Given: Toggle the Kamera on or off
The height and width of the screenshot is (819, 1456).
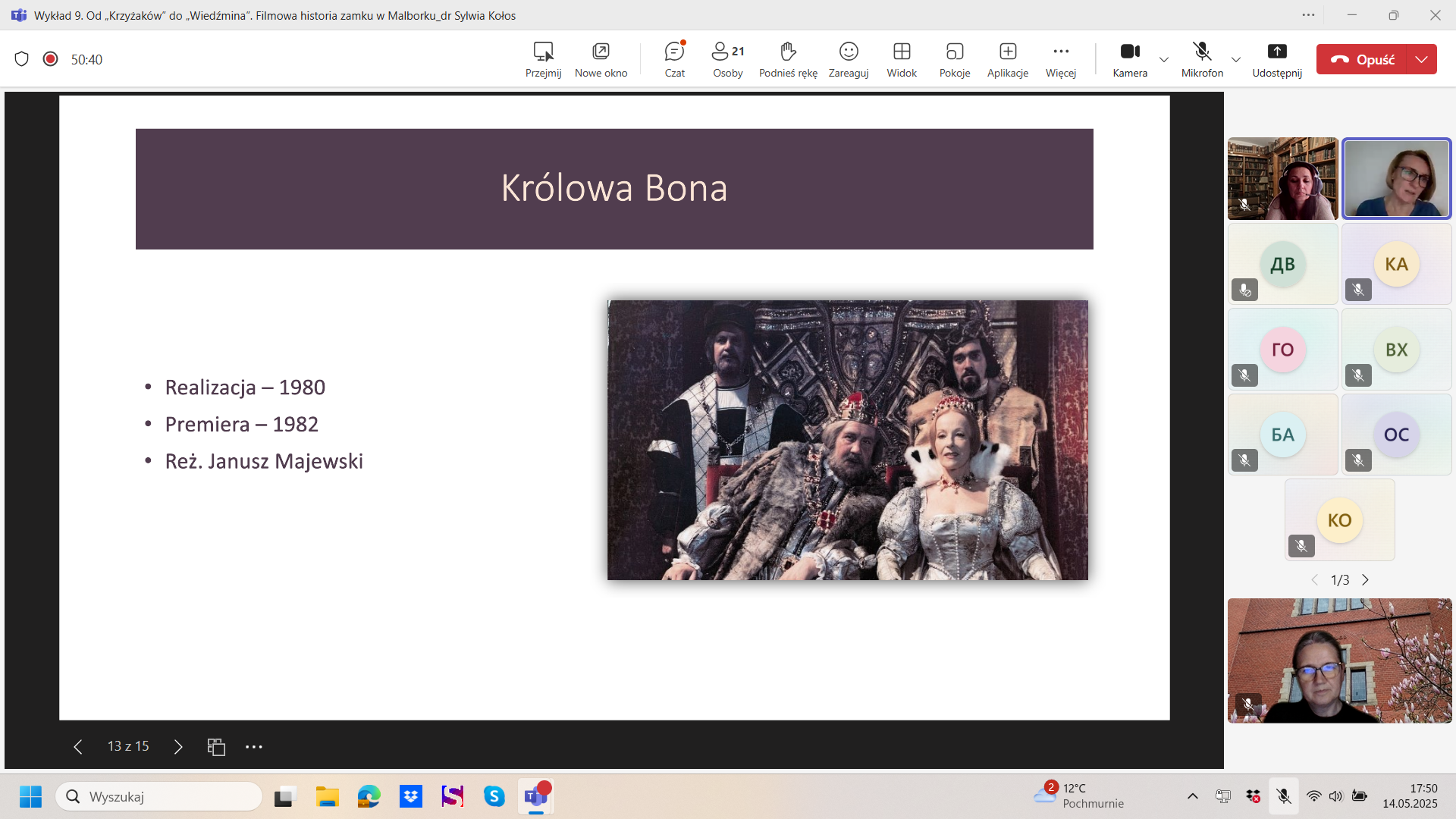Looking at the screenshot, I should point(1130,59).
